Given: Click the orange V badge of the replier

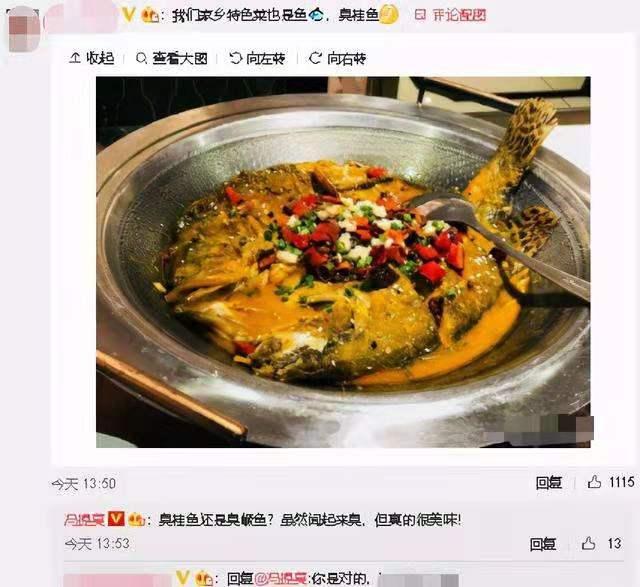Looking at the screenshot, I should coord(116,520).
